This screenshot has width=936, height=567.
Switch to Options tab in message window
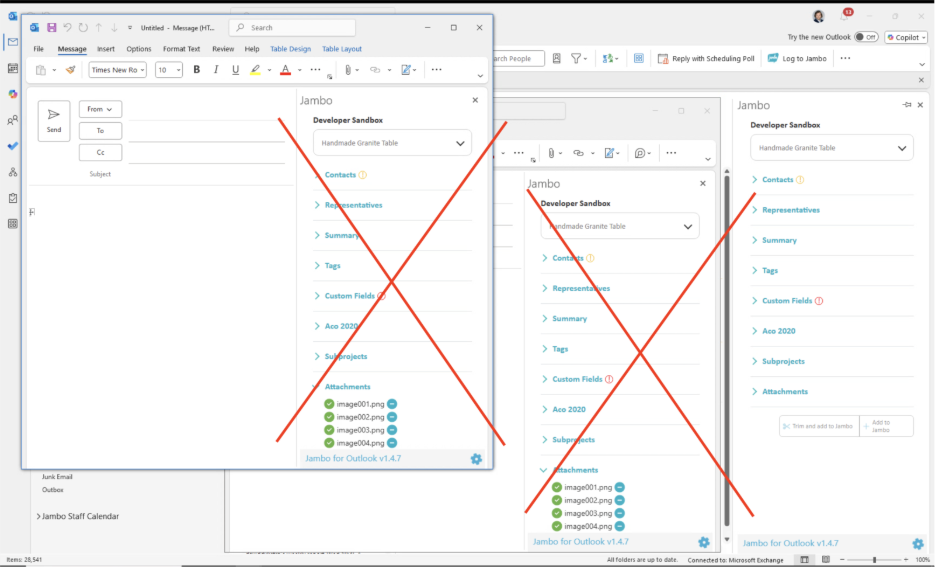(x=138, y=49)
